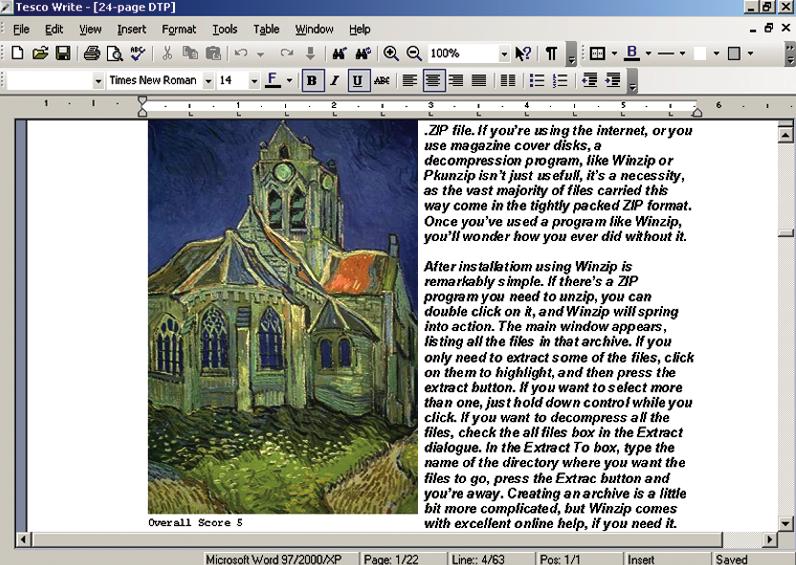Open the zoom percentage dropdown

(x=504, y=53)
